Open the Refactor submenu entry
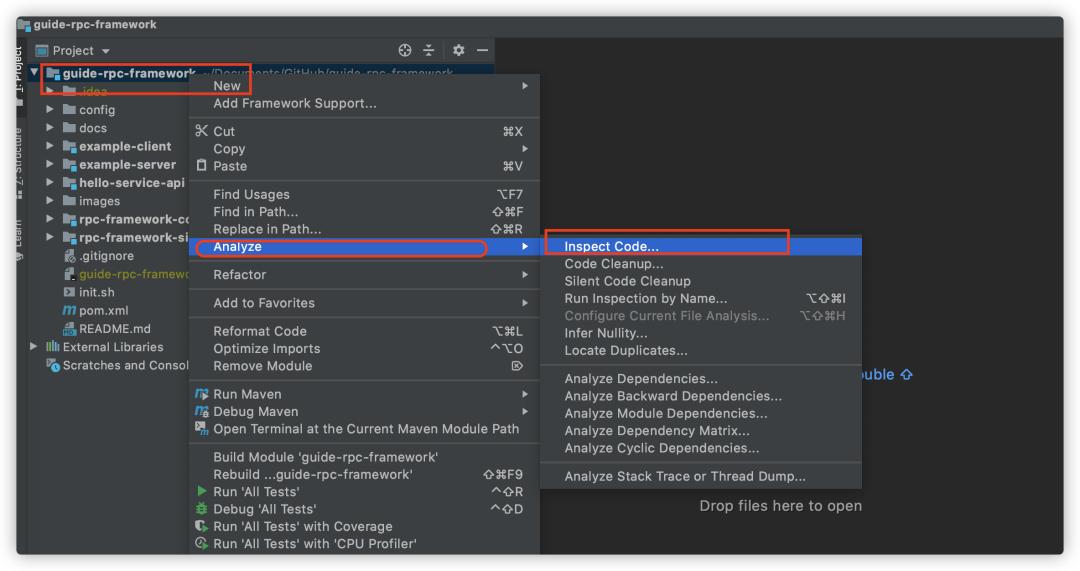1080x571 pixels. tap(240, 275)
